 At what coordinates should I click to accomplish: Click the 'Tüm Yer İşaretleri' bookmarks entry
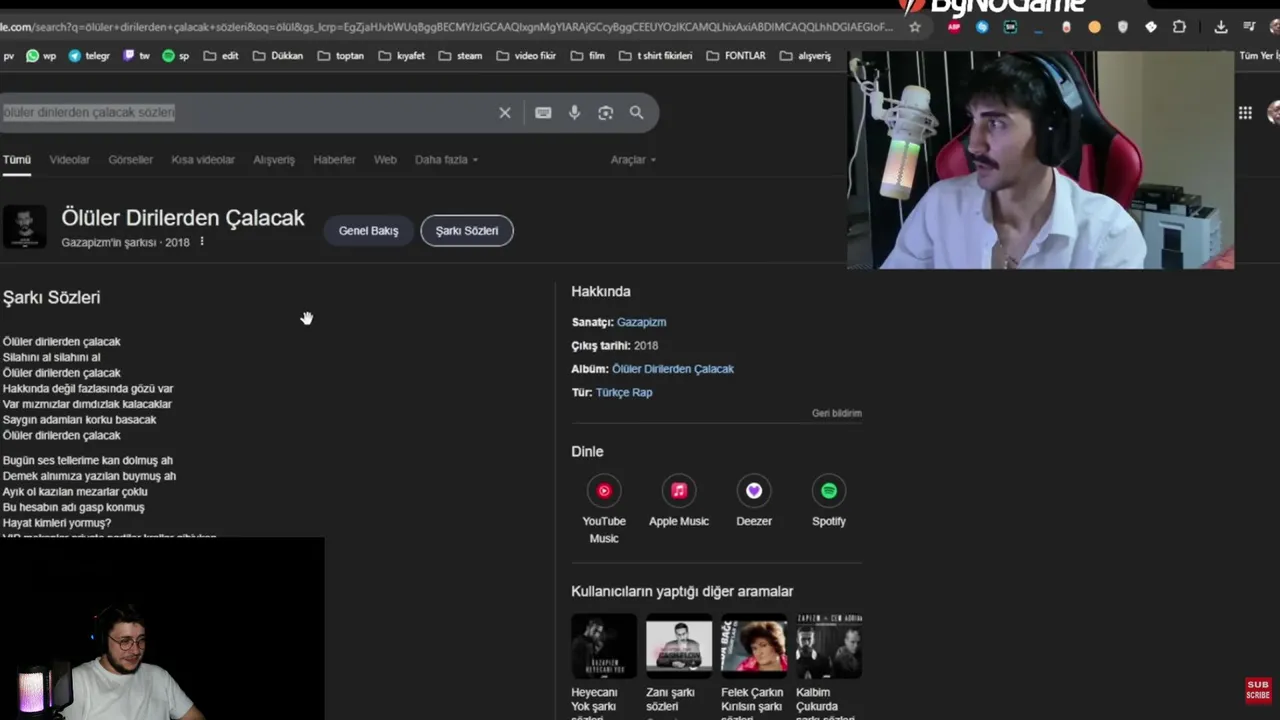click(1259, 56)
